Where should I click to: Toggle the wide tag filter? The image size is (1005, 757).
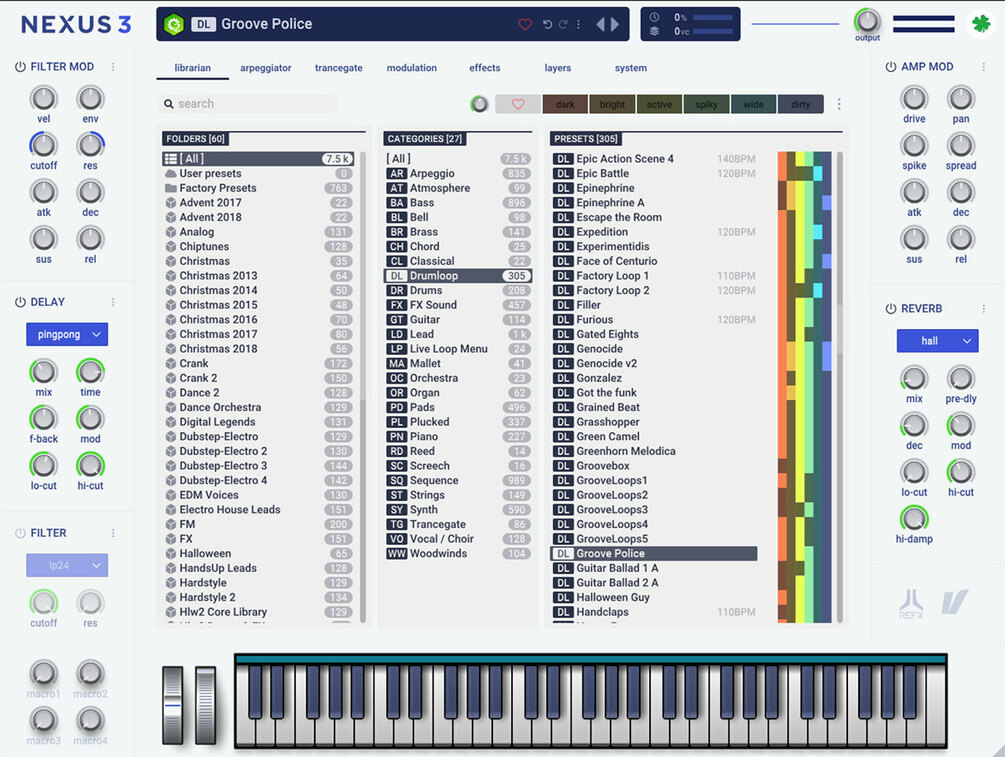753,104
